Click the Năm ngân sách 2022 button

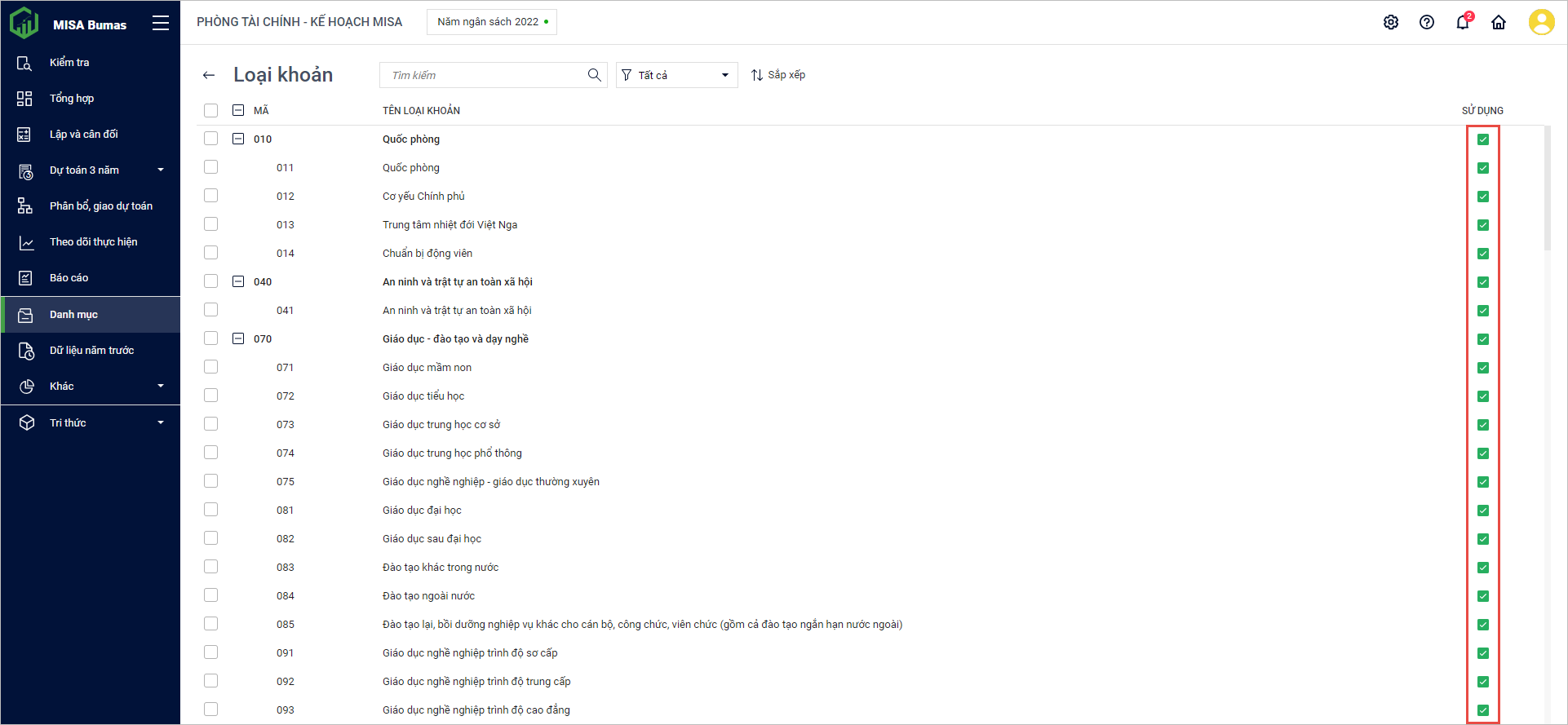492,22
